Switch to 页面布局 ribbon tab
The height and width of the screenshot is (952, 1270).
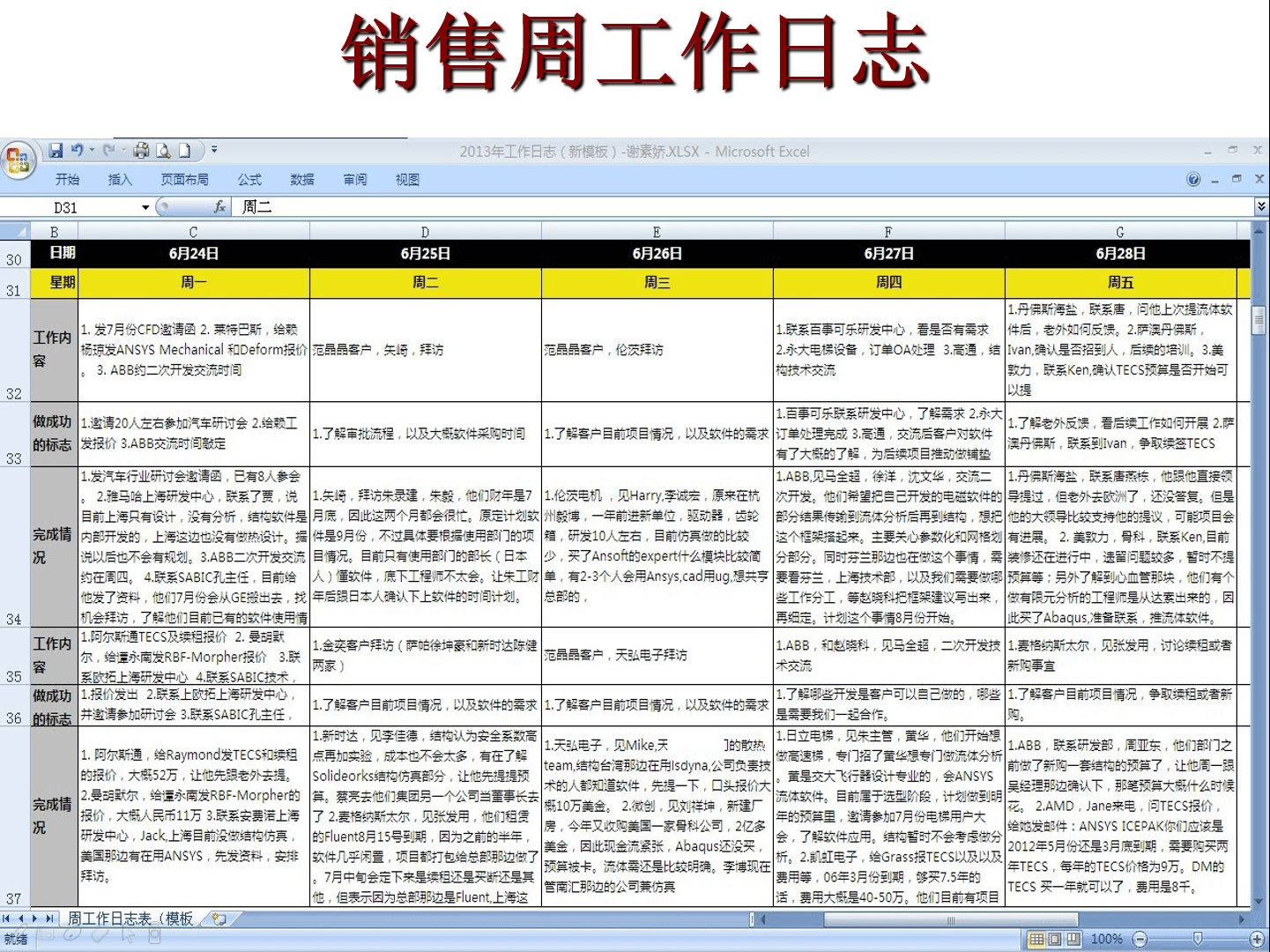coord(184,180)
